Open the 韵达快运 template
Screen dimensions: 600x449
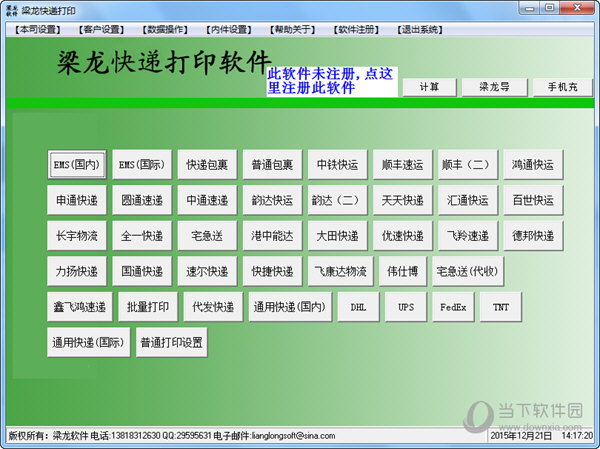(x=272, y=200)
